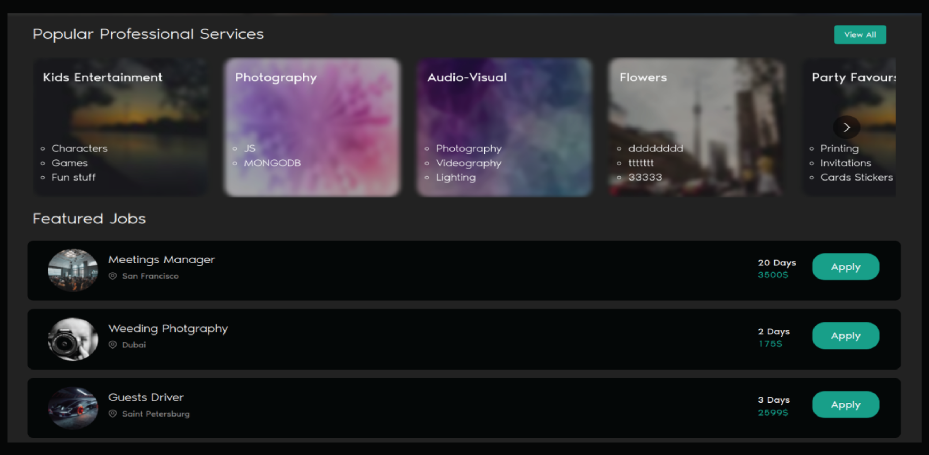Click the 2 Days duration label

774,332
